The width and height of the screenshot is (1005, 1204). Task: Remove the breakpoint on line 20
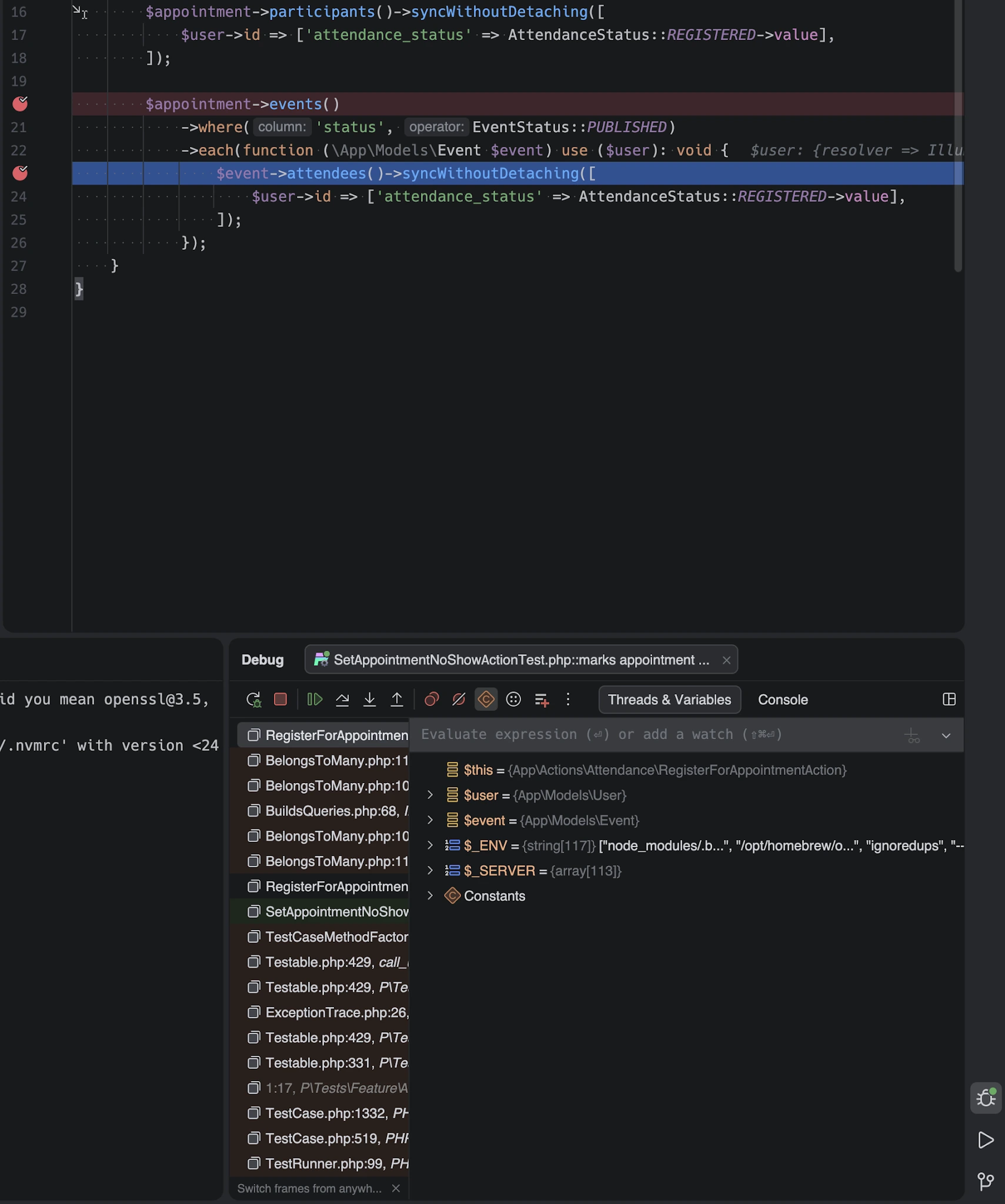tap(20, 104)
